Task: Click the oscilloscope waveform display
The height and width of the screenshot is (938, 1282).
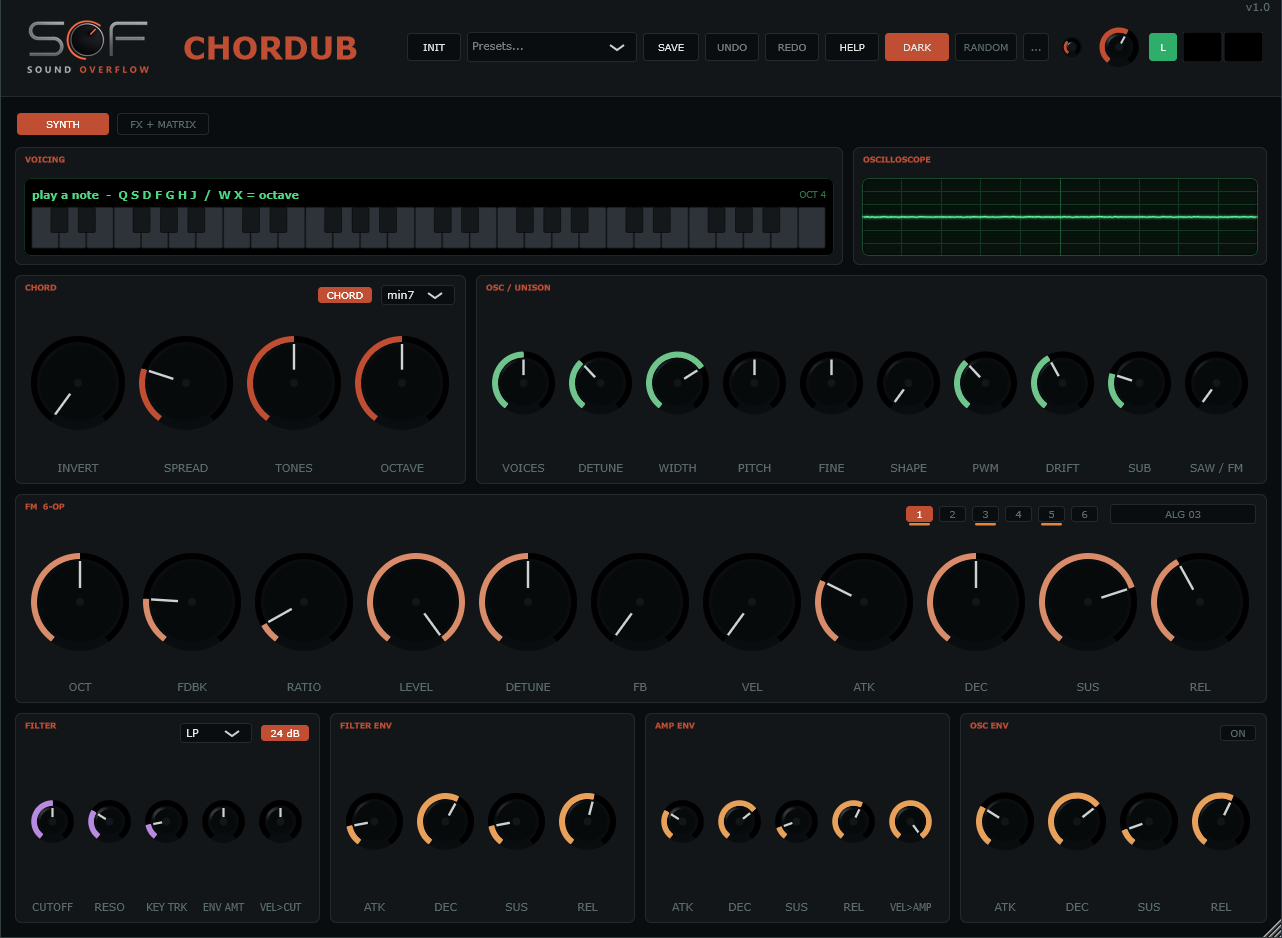Action: pos(1060,216)
